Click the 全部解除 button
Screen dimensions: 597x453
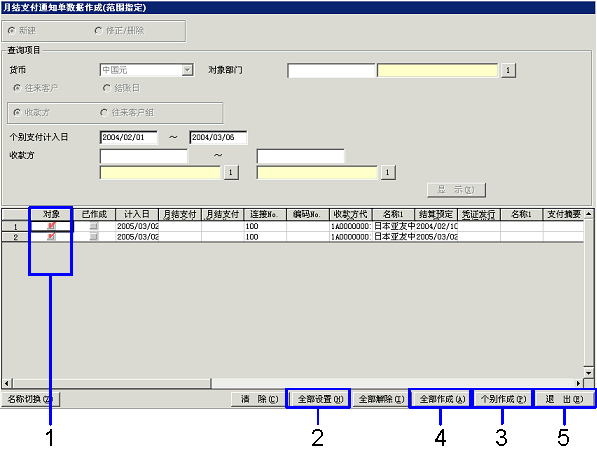click(x=382, y=399)
